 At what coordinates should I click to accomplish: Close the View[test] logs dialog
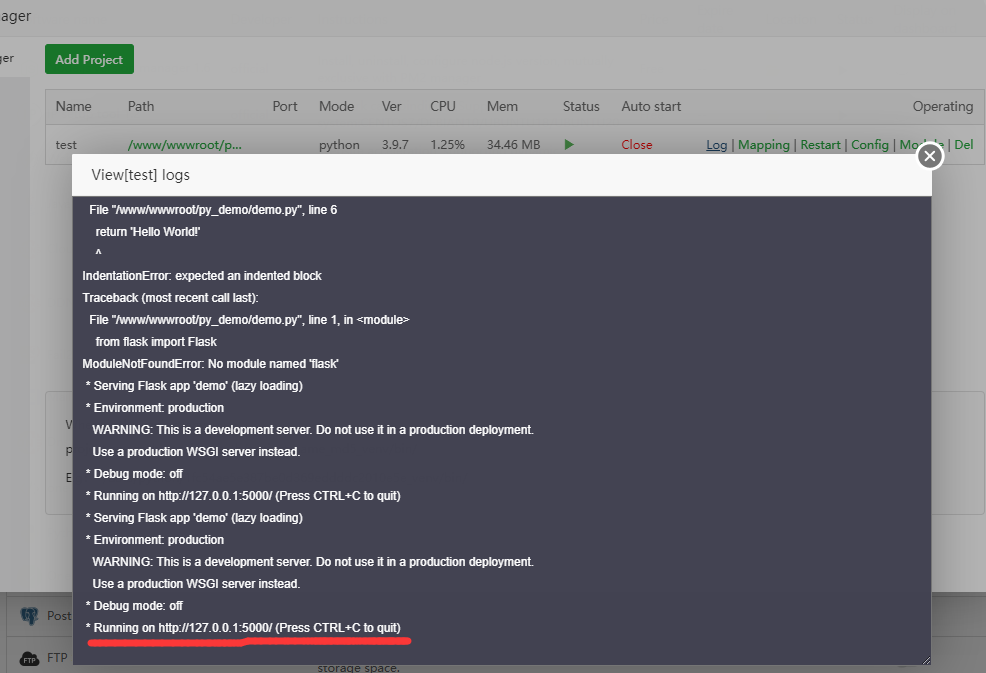coord(929,155)
